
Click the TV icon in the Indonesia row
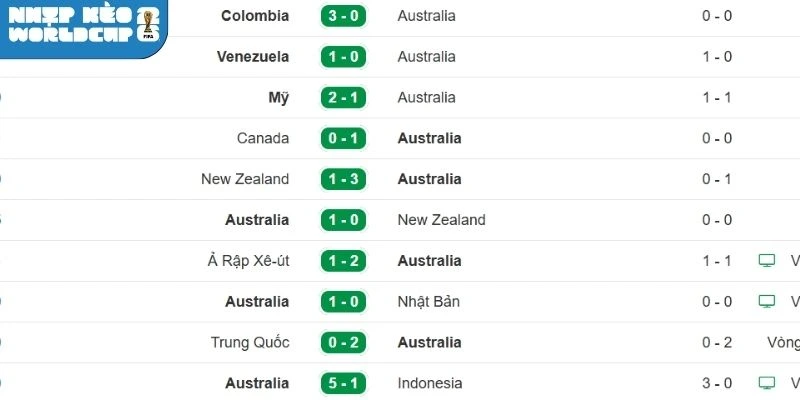pyautogui.click(x=767, y=383)
